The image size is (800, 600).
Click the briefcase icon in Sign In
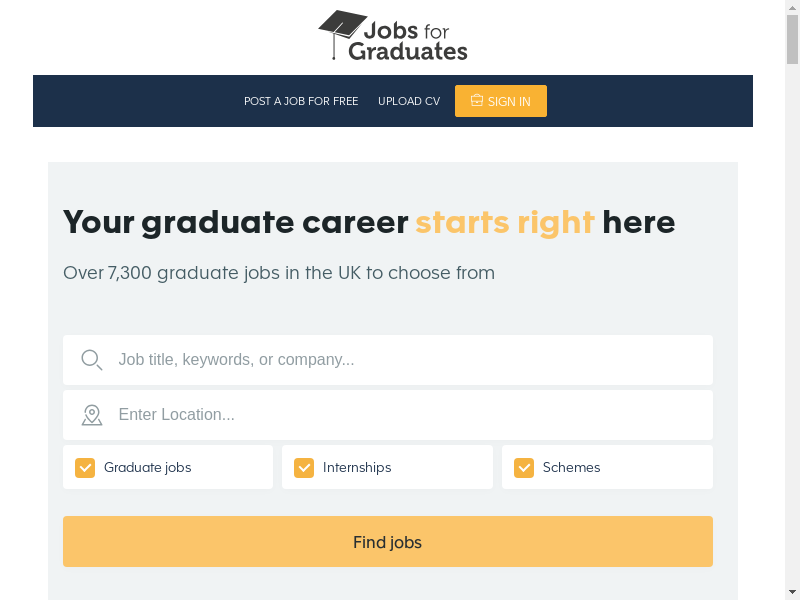point(477,100)
